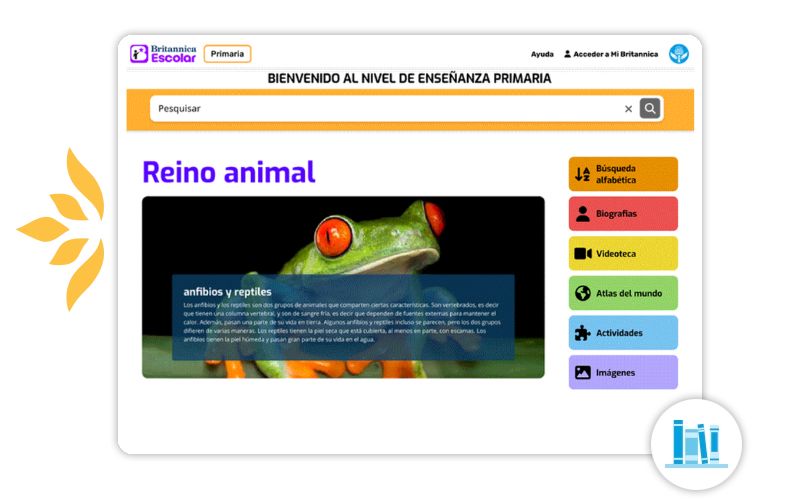Click the picture icon on Imágenes

coord(582,373)
